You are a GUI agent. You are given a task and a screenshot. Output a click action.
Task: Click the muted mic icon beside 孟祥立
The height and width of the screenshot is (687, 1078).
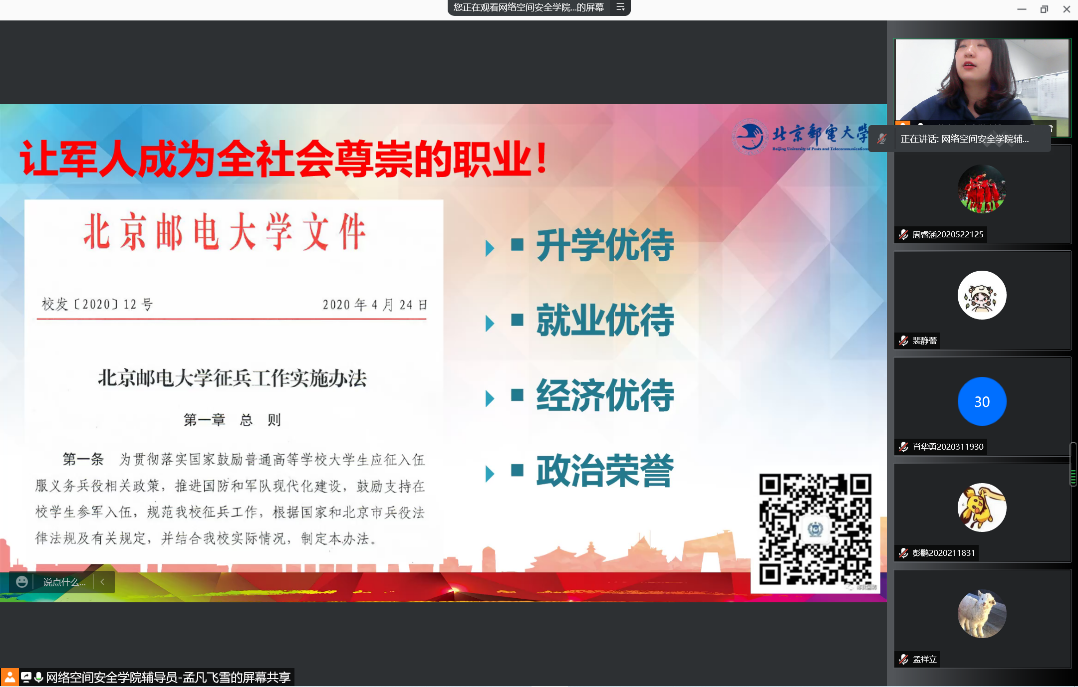tap(903, 659)
